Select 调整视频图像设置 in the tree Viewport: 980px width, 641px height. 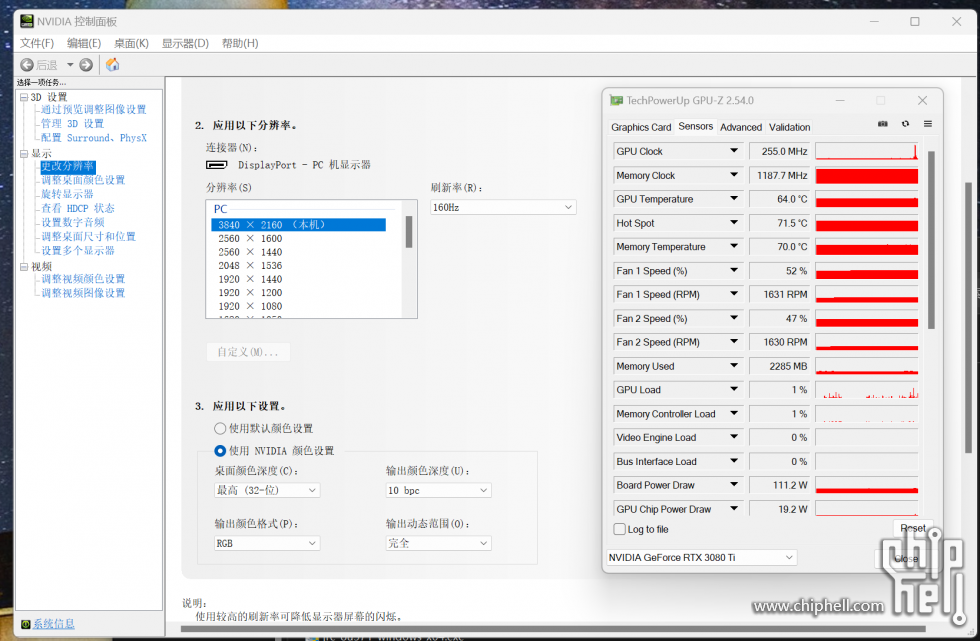coord(83,293)
